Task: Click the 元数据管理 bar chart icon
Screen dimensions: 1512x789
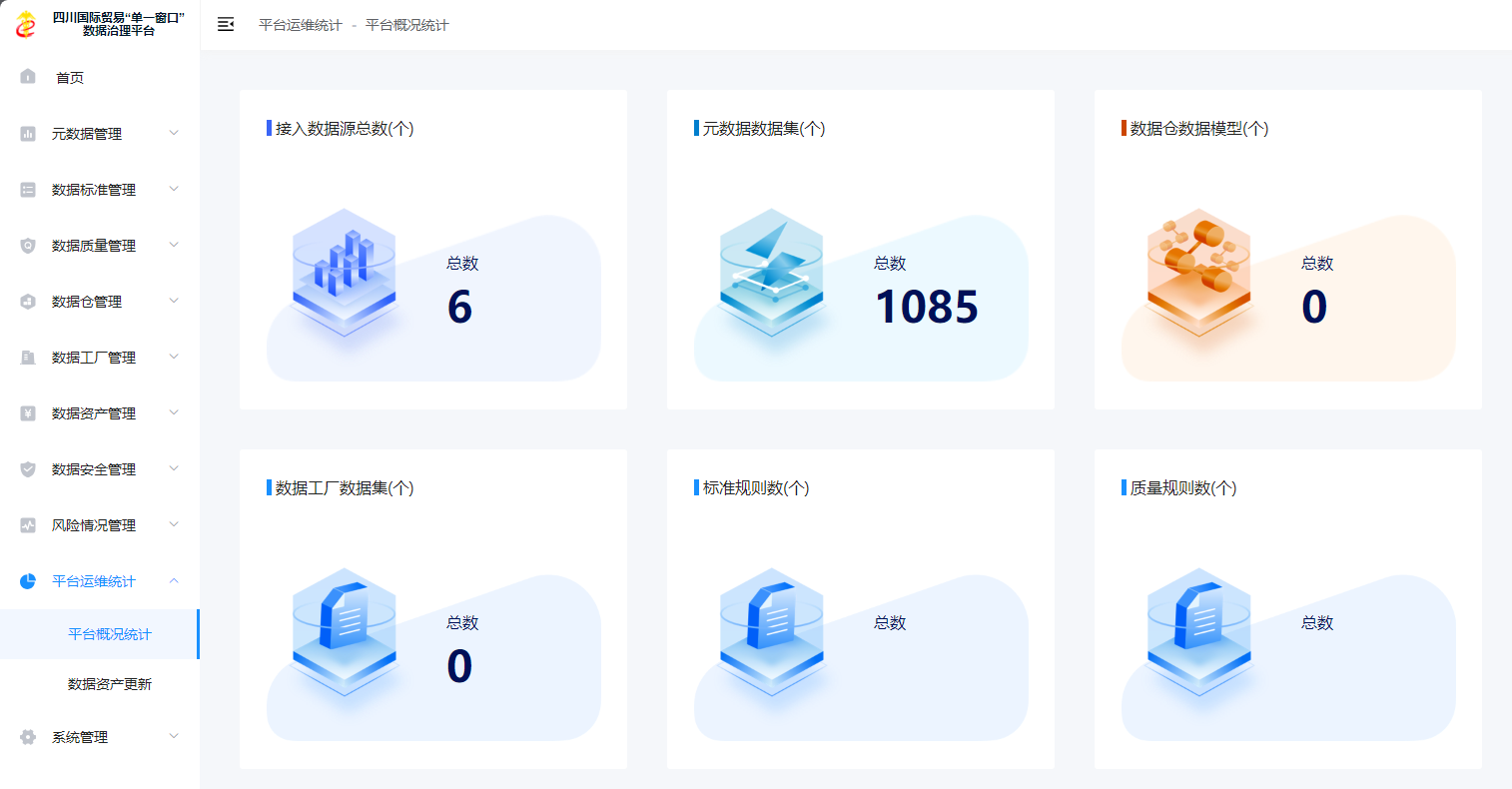Action: [x=28, y=134]
